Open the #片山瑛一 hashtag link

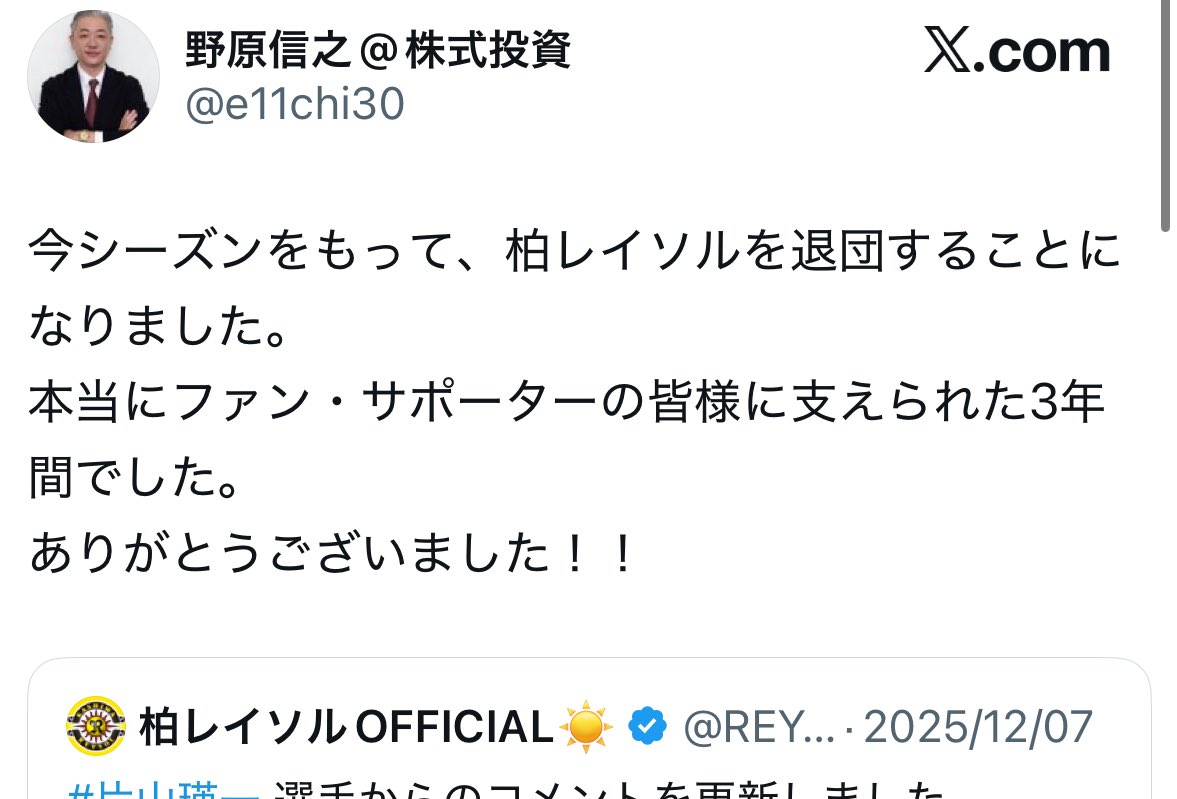164,790
